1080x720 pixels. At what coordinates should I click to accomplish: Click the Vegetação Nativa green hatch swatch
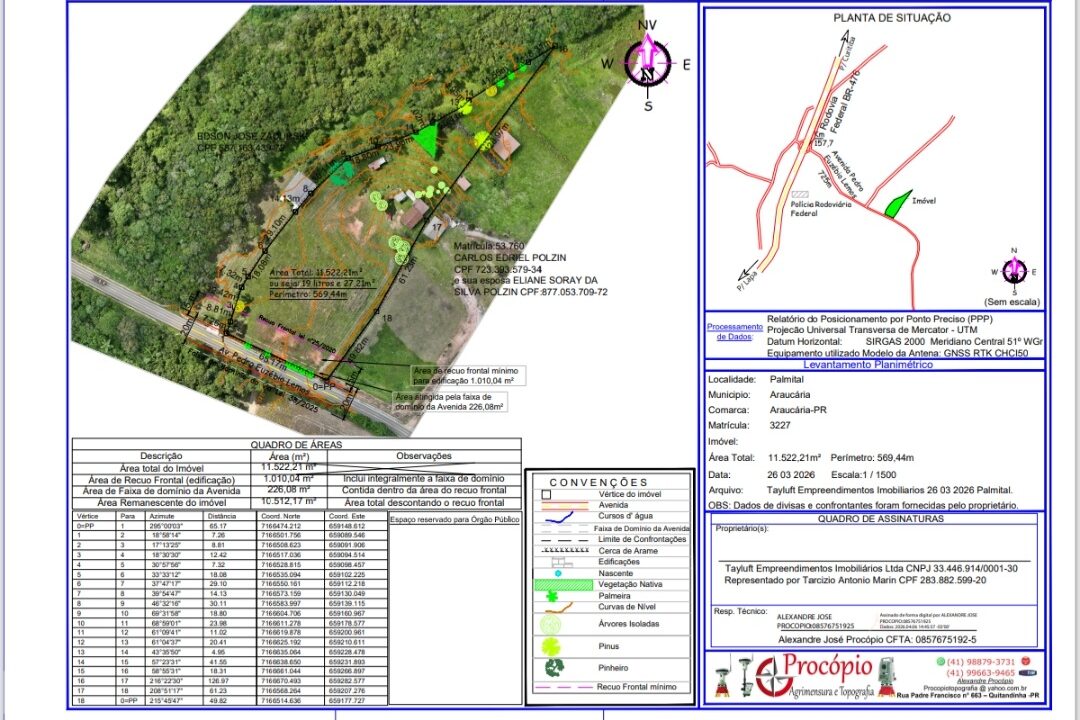563,585
